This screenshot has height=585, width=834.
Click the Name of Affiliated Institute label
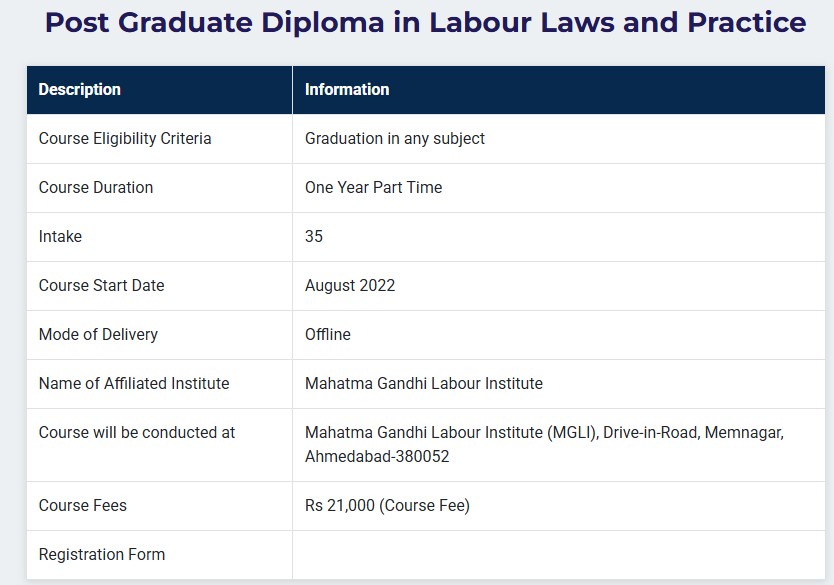tap(134, 383)
